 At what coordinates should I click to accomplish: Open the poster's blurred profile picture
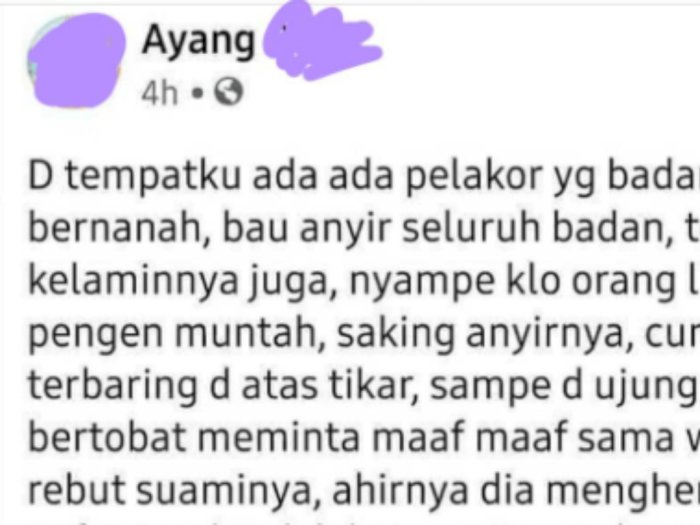(76, 60)
